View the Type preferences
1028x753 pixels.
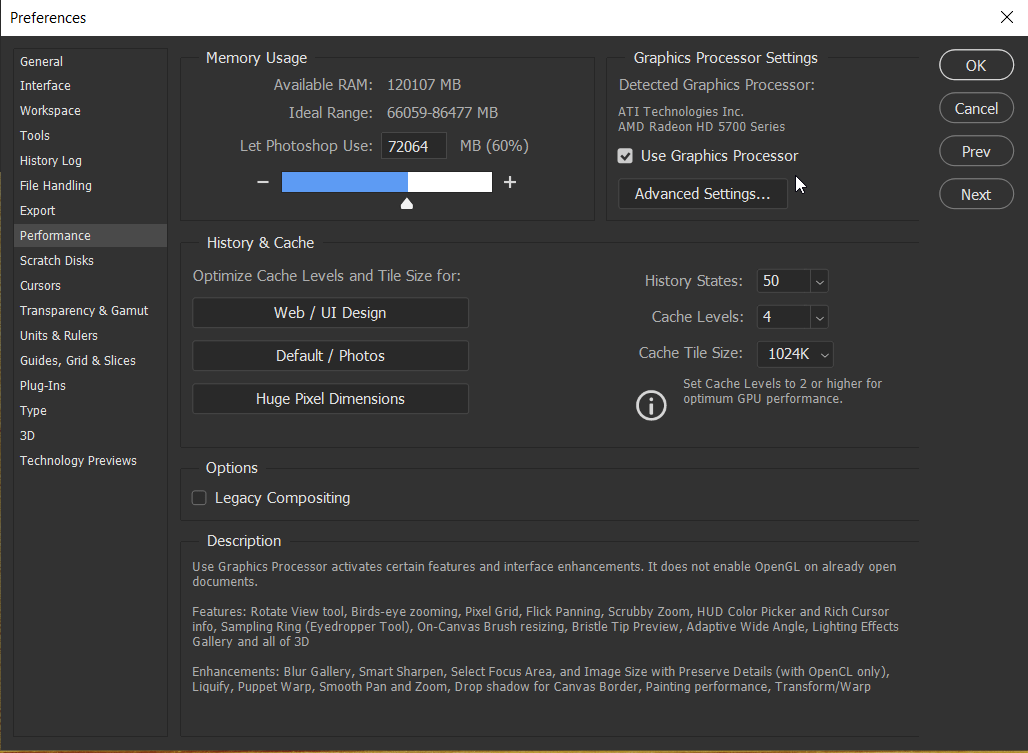pyautogui.click(x=33, y=410)
